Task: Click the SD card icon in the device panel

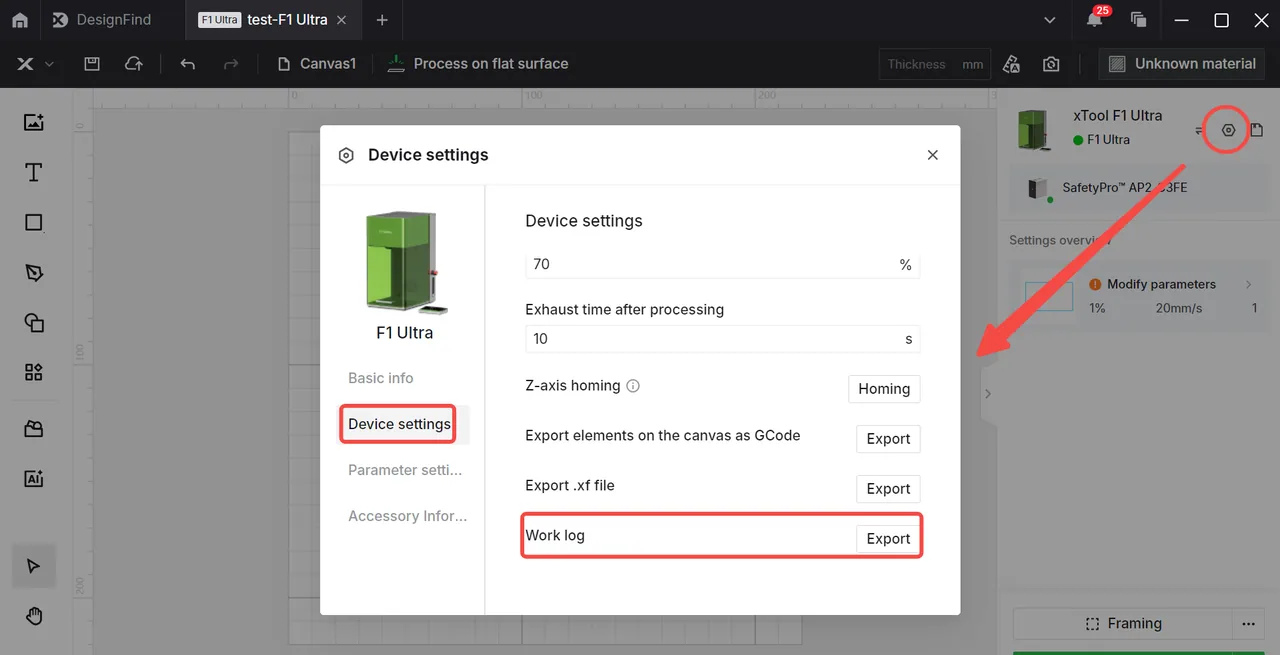Action: [1257, 130]
